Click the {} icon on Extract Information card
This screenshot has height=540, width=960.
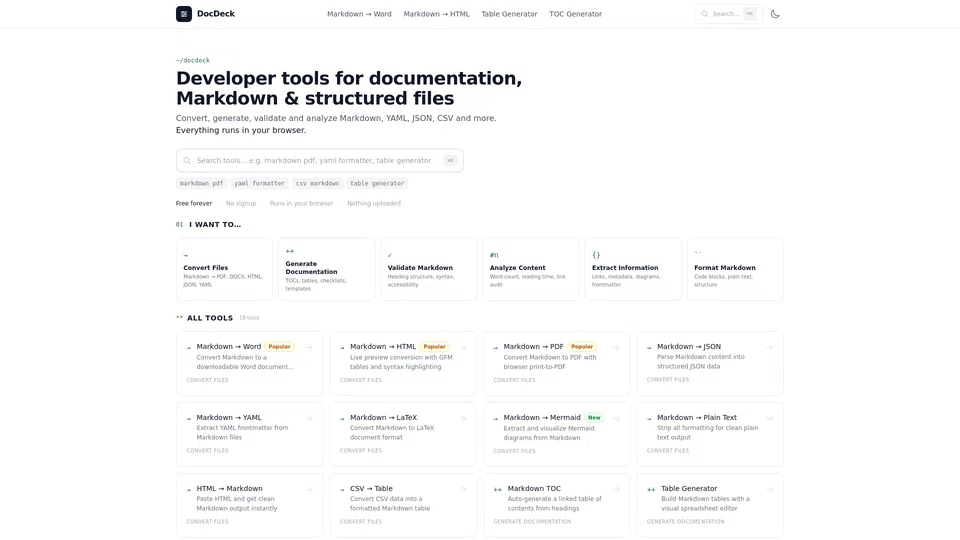tap(596, 255)
